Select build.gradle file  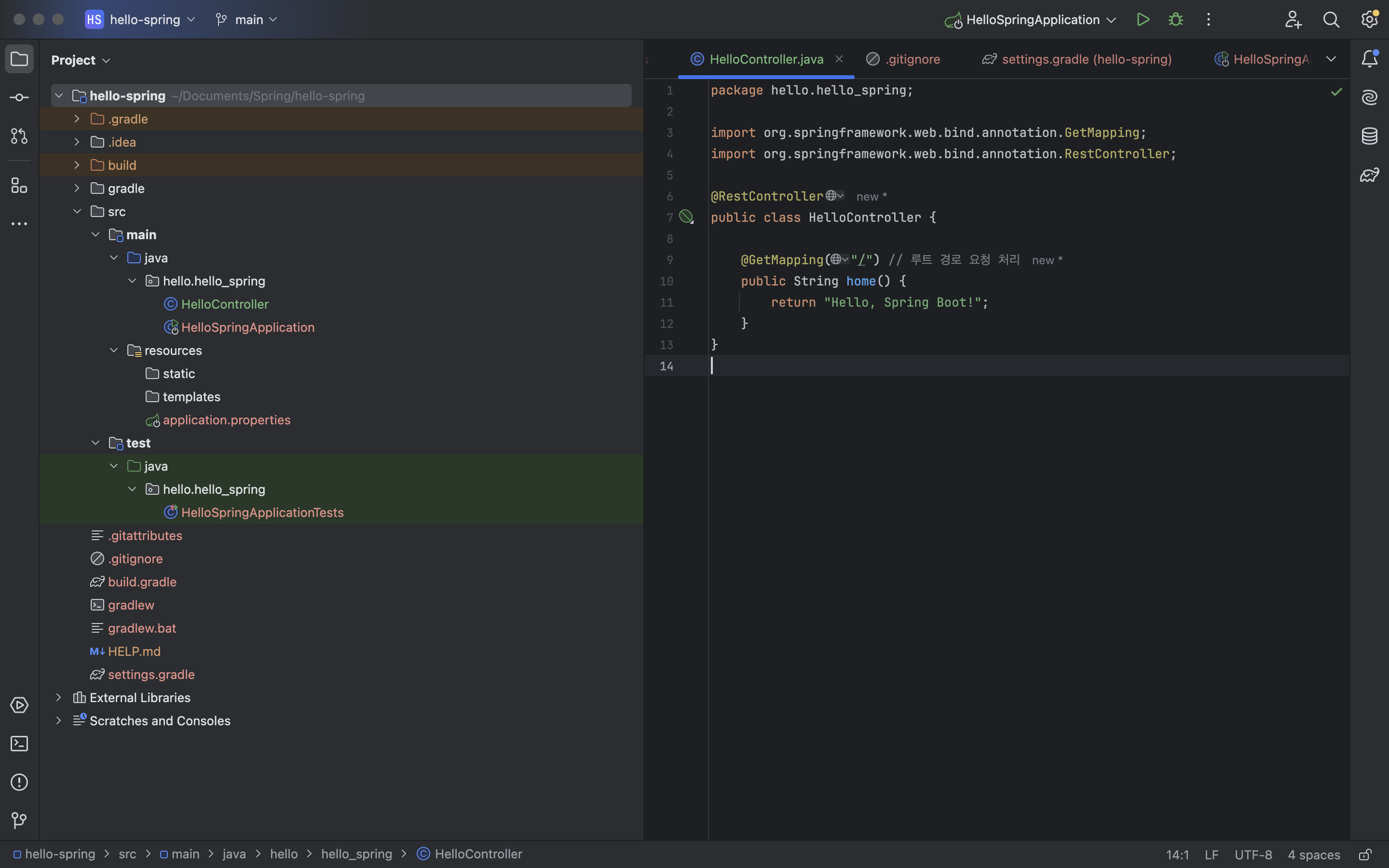tap(142, 582)
